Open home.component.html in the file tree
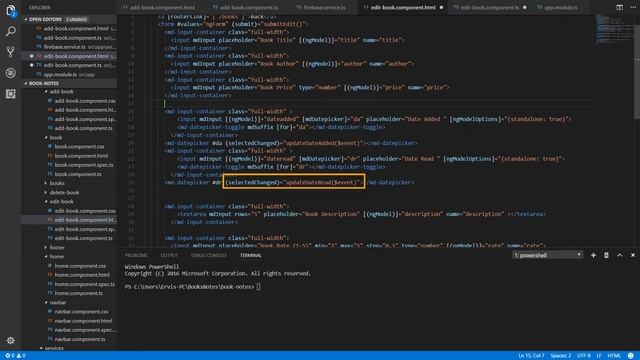 [82, 275]
